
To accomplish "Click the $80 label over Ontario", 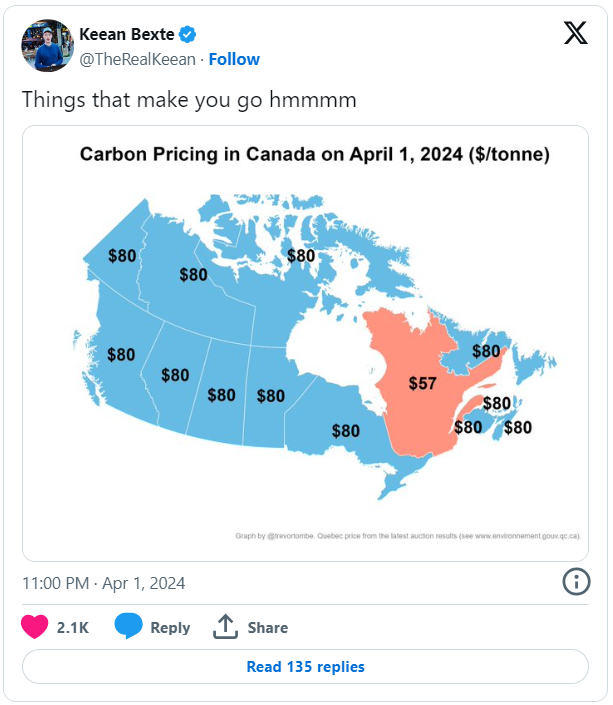I will pyautogui.click(x=346, y=431).
